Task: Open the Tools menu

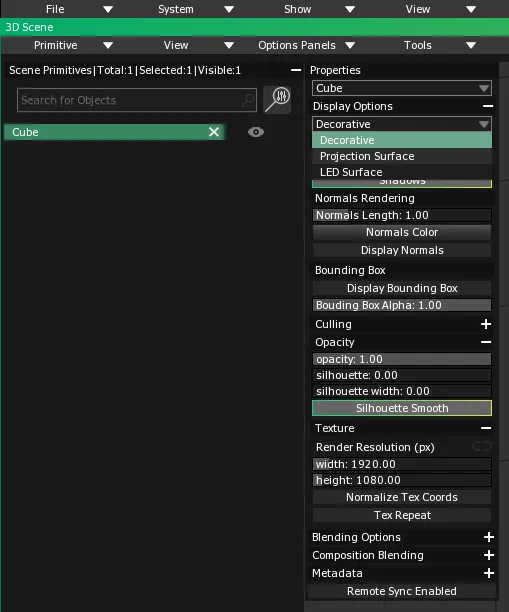Action: coord(426,45)
